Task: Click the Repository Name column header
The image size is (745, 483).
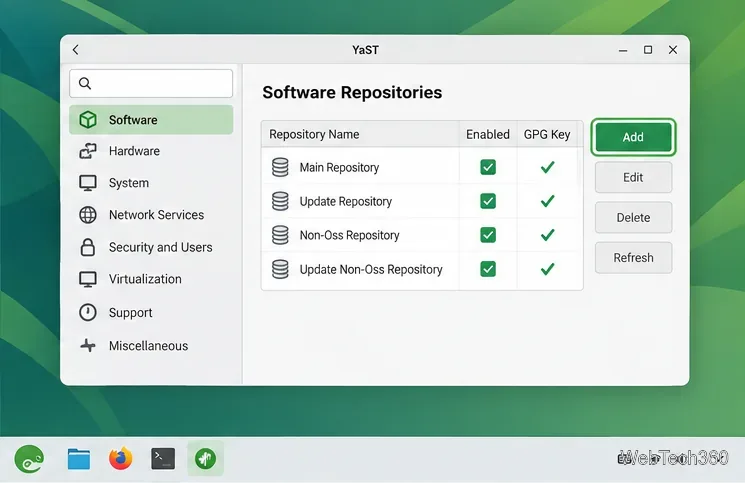Action: click(314, 134)
